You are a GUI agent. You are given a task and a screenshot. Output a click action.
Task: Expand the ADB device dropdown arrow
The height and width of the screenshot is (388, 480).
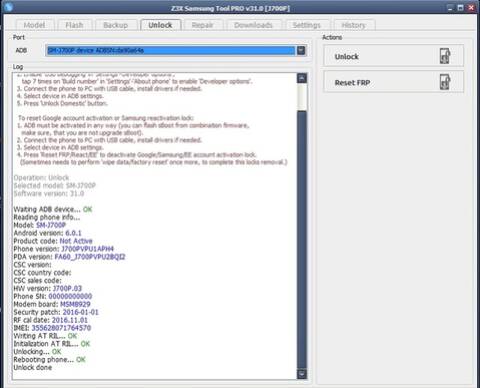[301, 50]
